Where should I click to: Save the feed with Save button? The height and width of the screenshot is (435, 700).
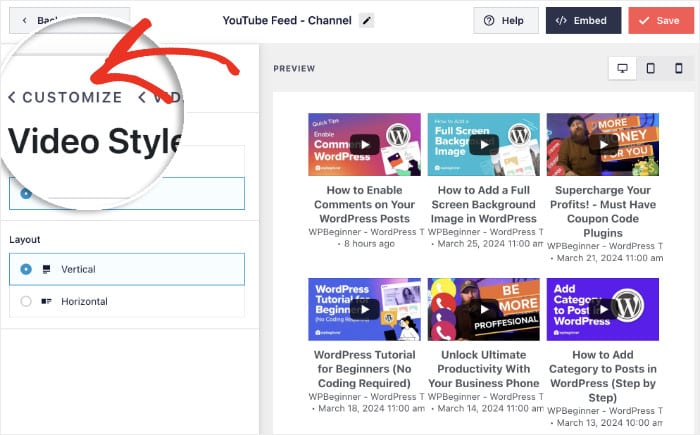point(661,20)
